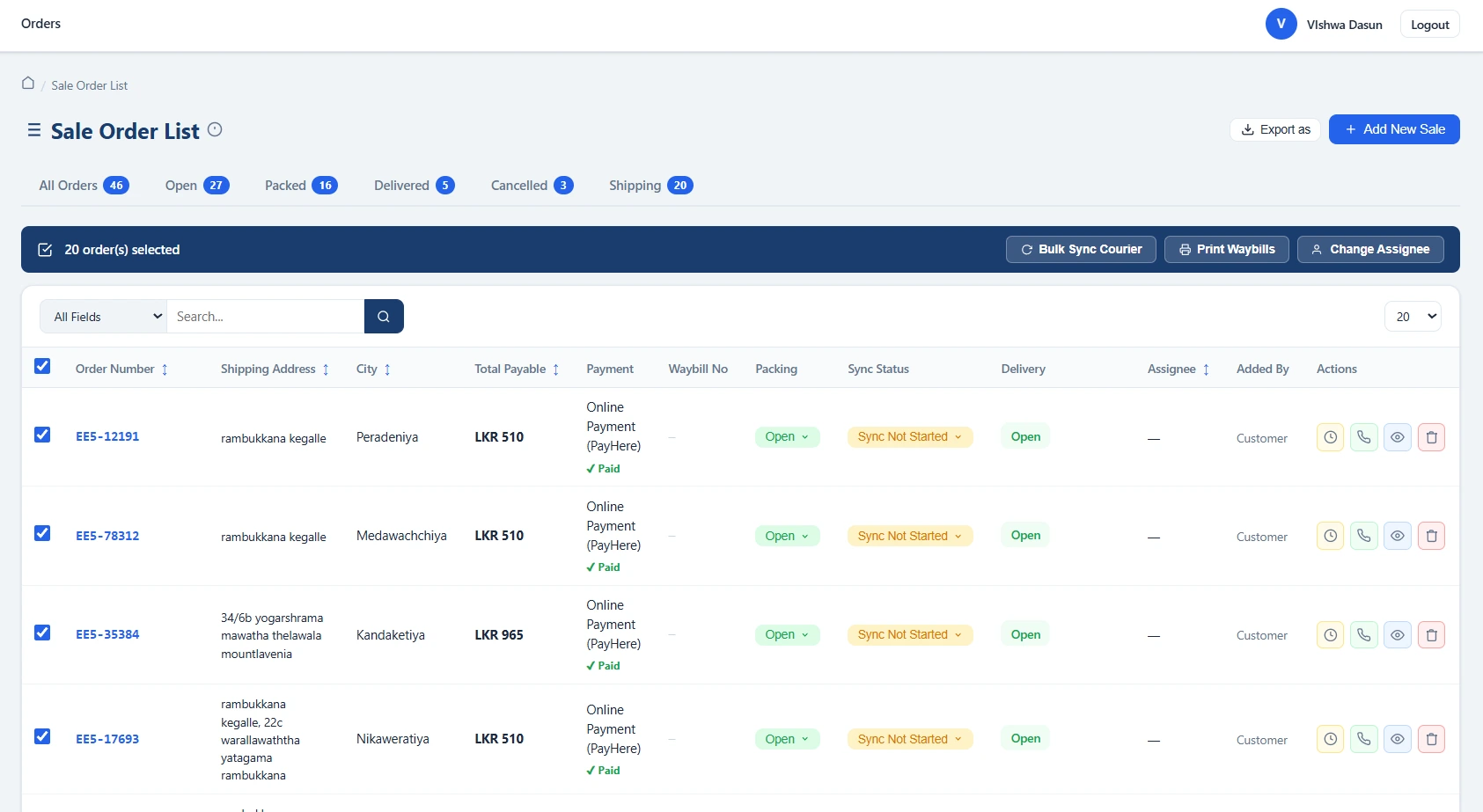Open Sync Not Started dropdown for EE5-35384
The image size is (1483, 812).
(x=910, y=634)
